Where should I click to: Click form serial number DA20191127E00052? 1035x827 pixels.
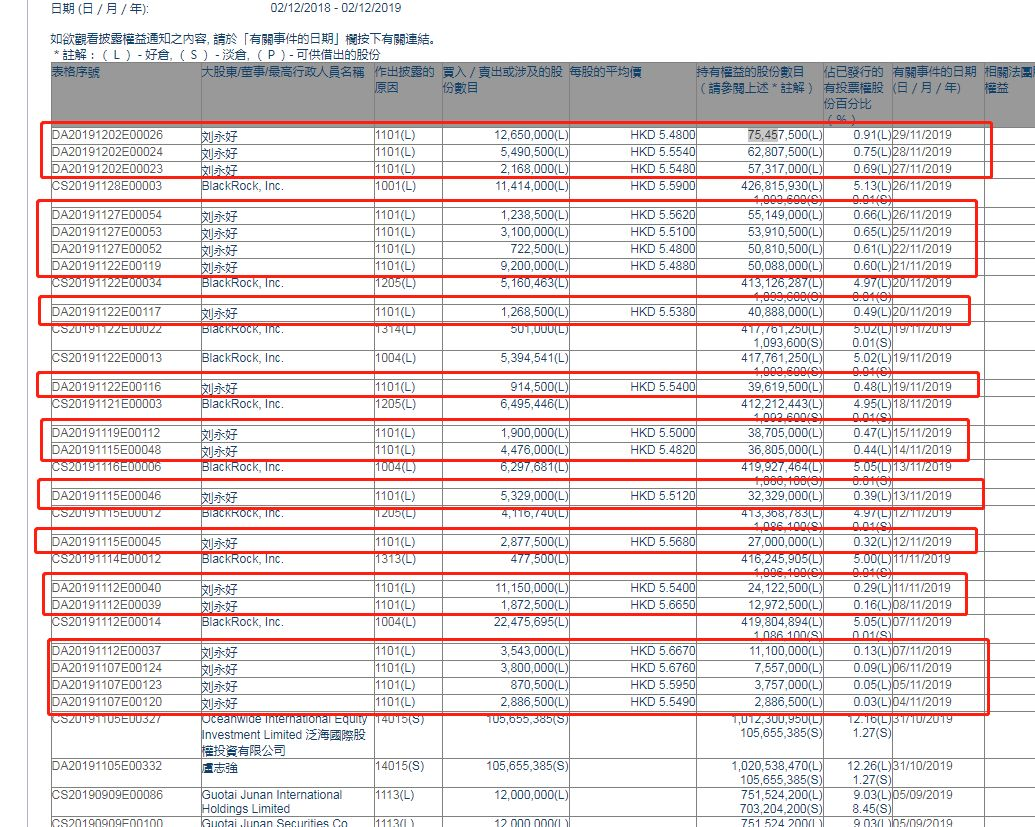coord(107,249)
